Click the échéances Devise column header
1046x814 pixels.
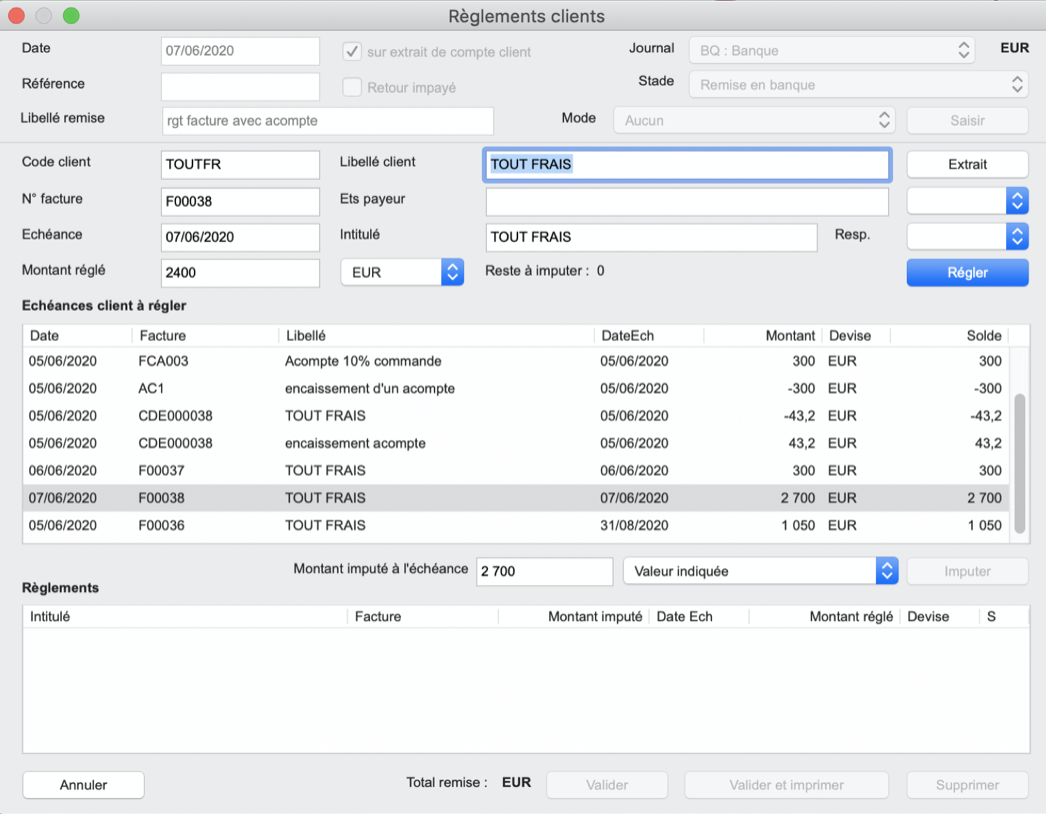point(856,336)
